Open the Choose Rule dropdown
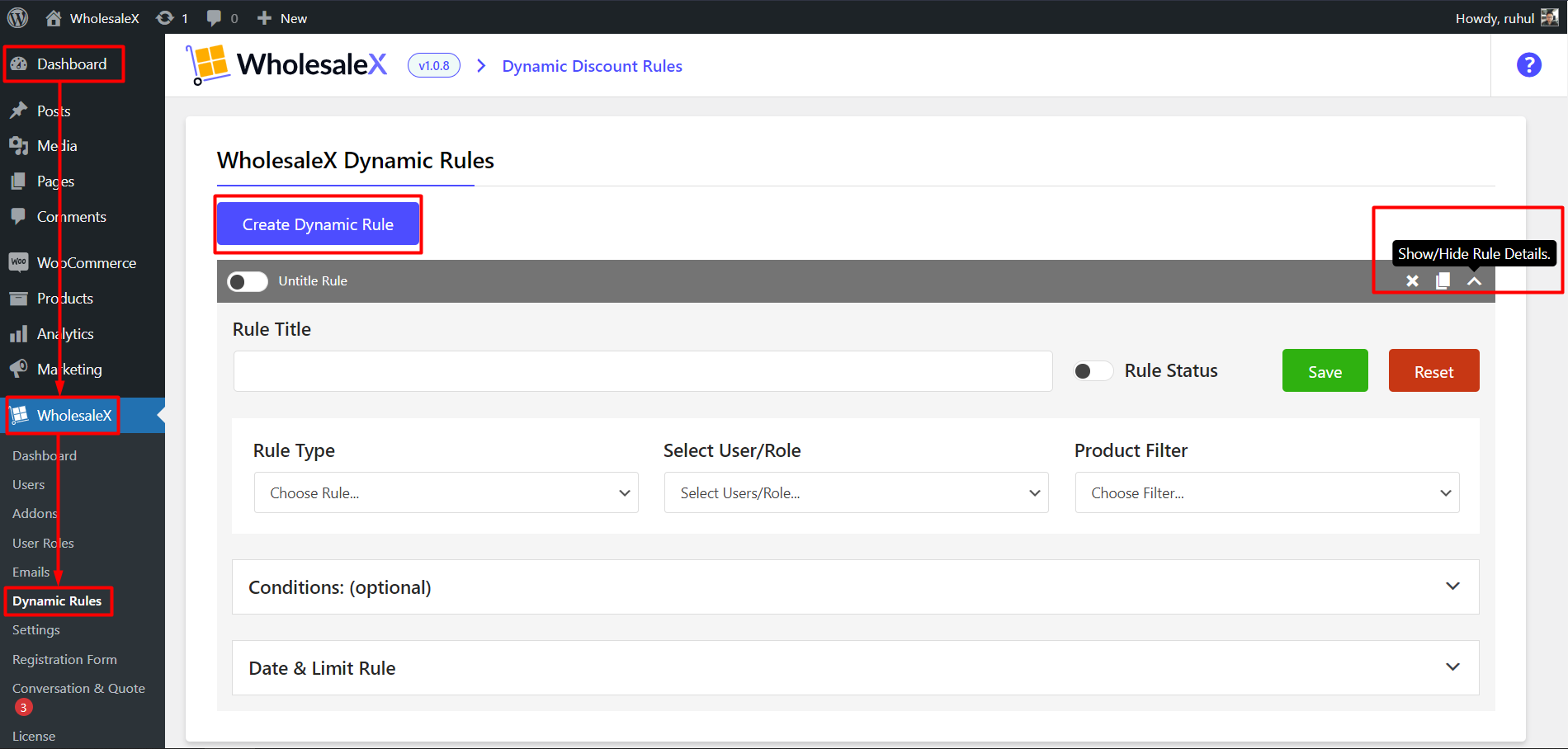1568x749 pixels. [x=446, y=492]
